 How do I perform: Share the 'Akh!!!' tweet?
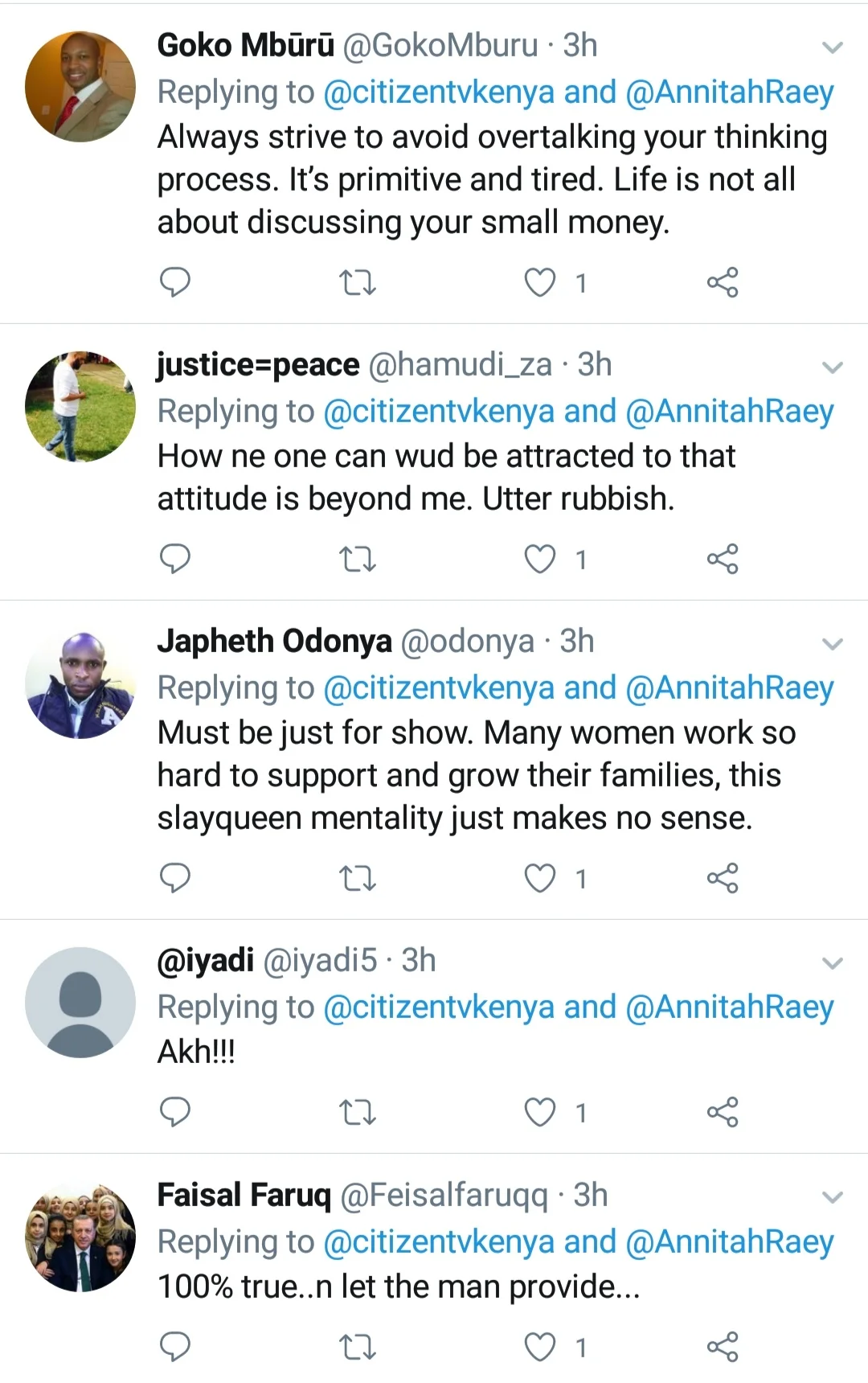pyautogui.click(x=722, y=1112)
